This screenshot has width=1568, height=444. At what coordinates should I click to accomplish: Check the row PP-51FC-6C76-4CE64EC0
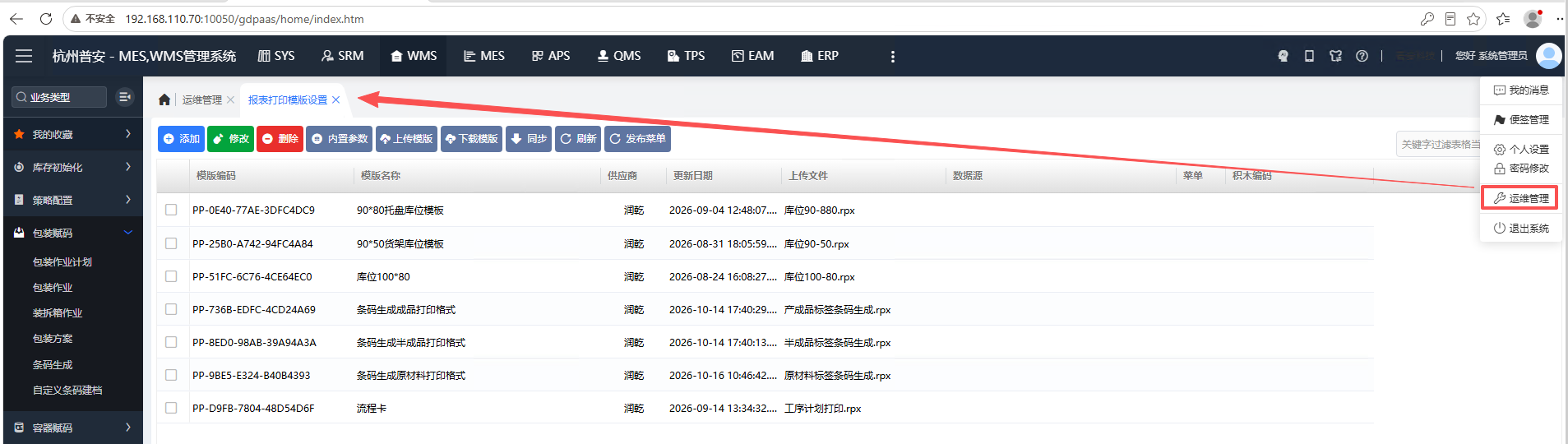tap(171, 276)
